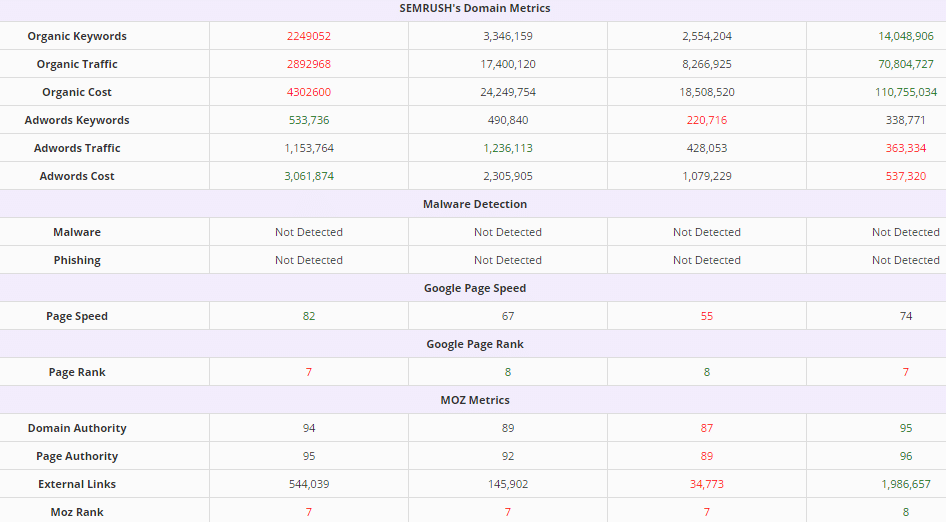
Task: Select the Adwords Keywords value 490,840
Action: click(x=508, y=120)
